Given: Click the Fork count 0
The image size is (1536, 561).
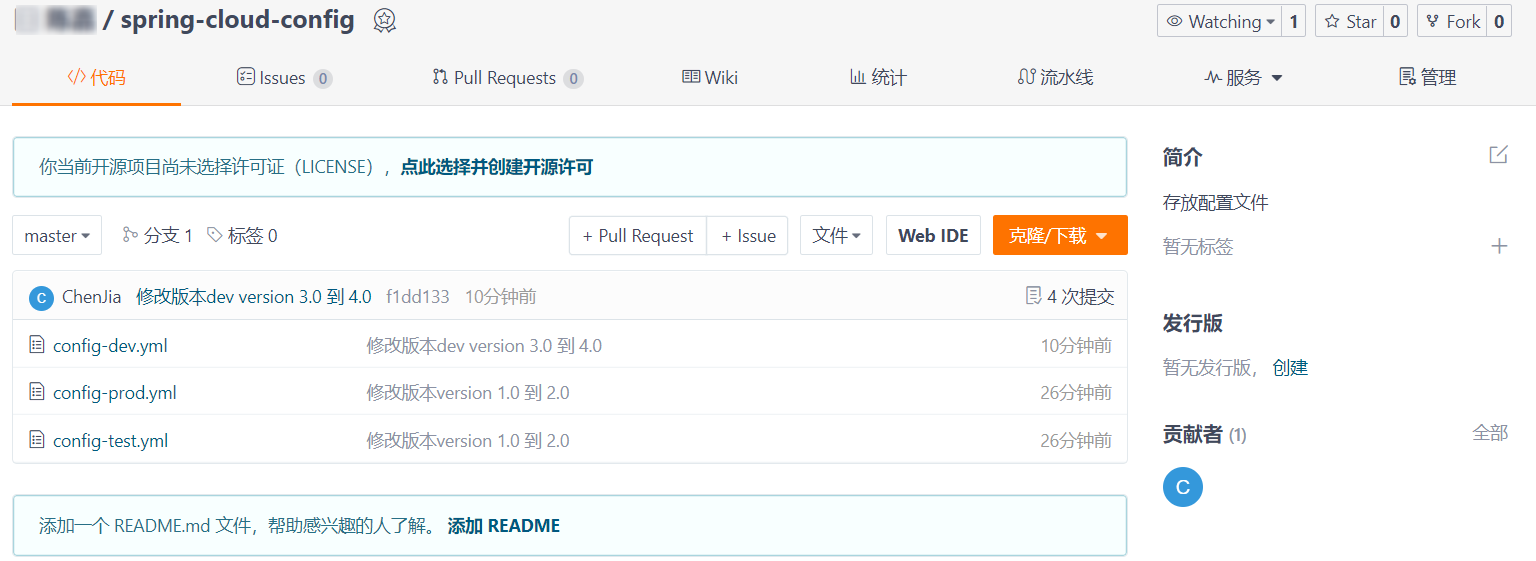Looking at the screenshot, I should (x=1499, y=21).
